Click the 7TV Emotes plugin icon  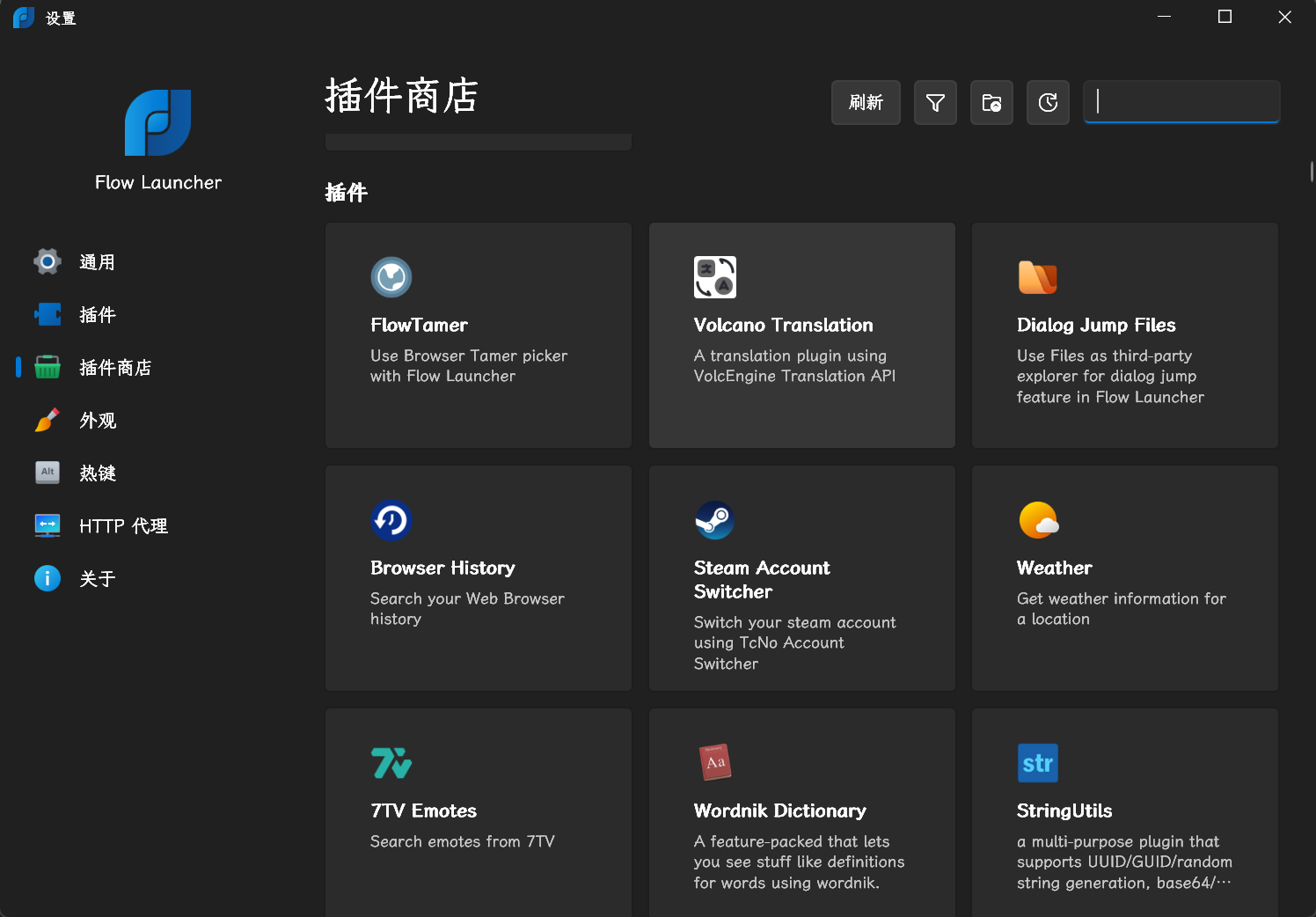[x=391, y=763]
